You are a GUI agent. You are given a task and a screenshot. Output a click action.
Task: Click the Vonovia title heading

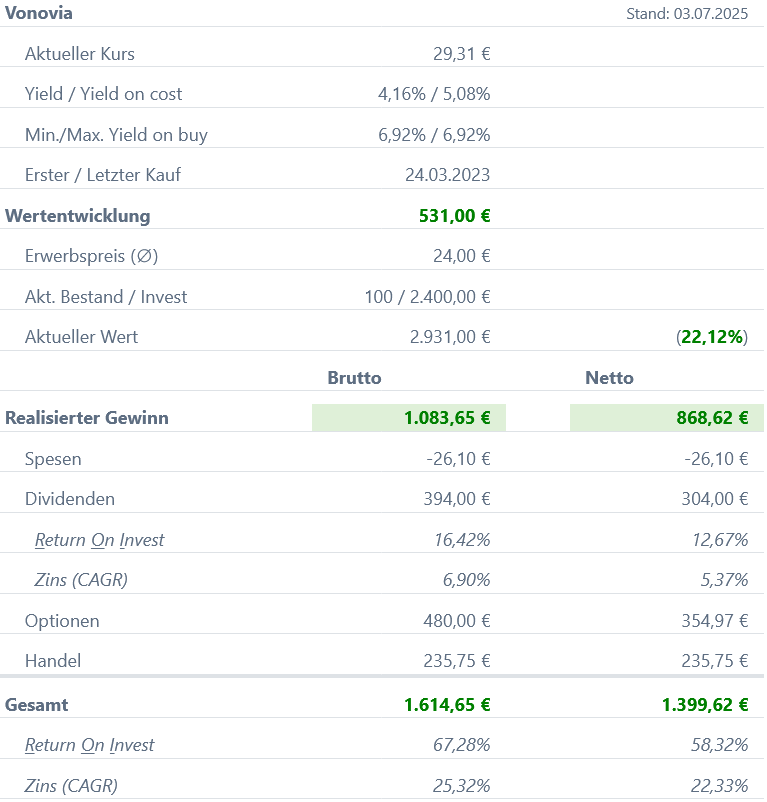[38, 13]
